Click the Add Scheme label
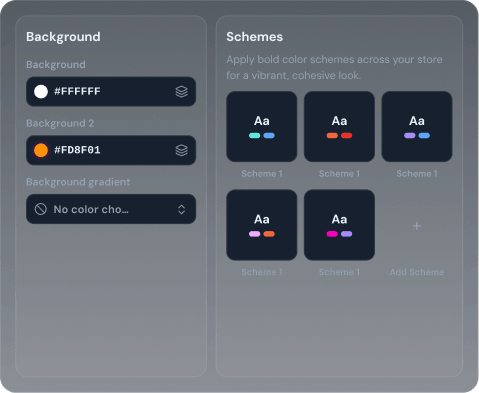 point(417,272)
